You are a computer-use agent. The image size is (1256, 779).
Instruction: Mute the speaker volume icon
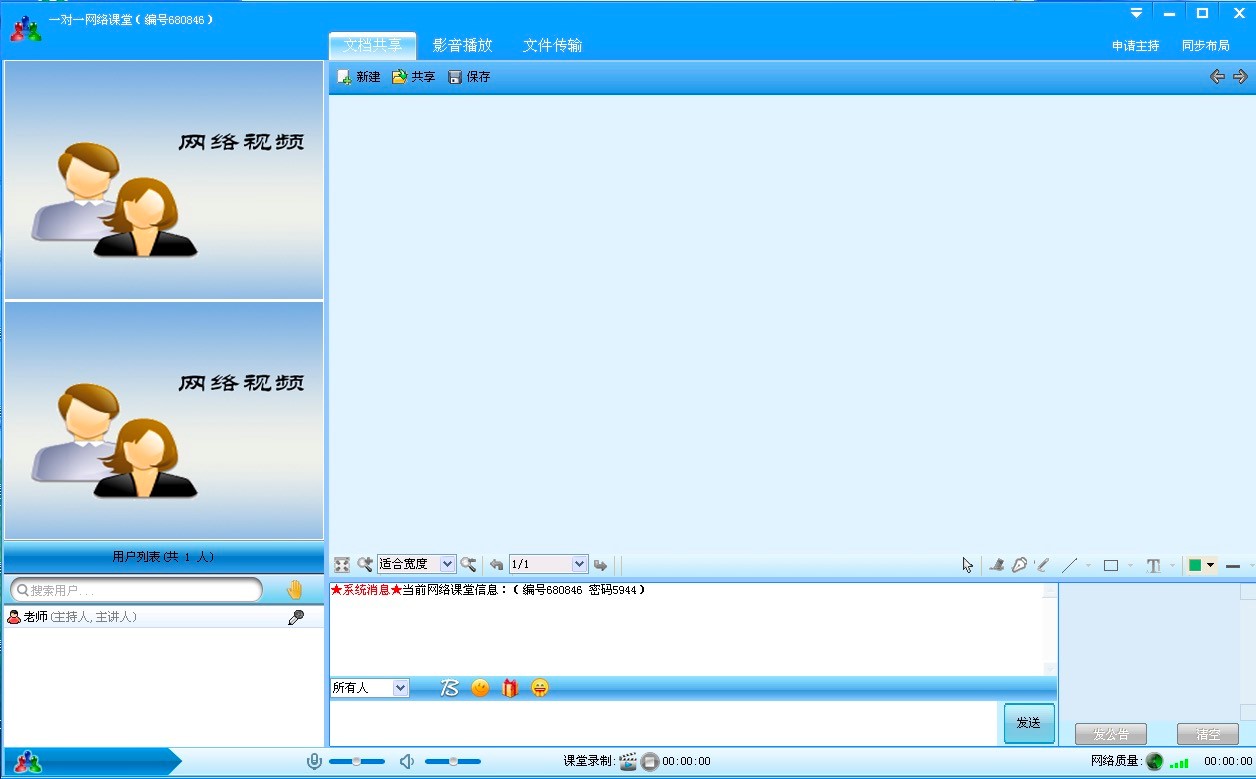tap(407, 762)
